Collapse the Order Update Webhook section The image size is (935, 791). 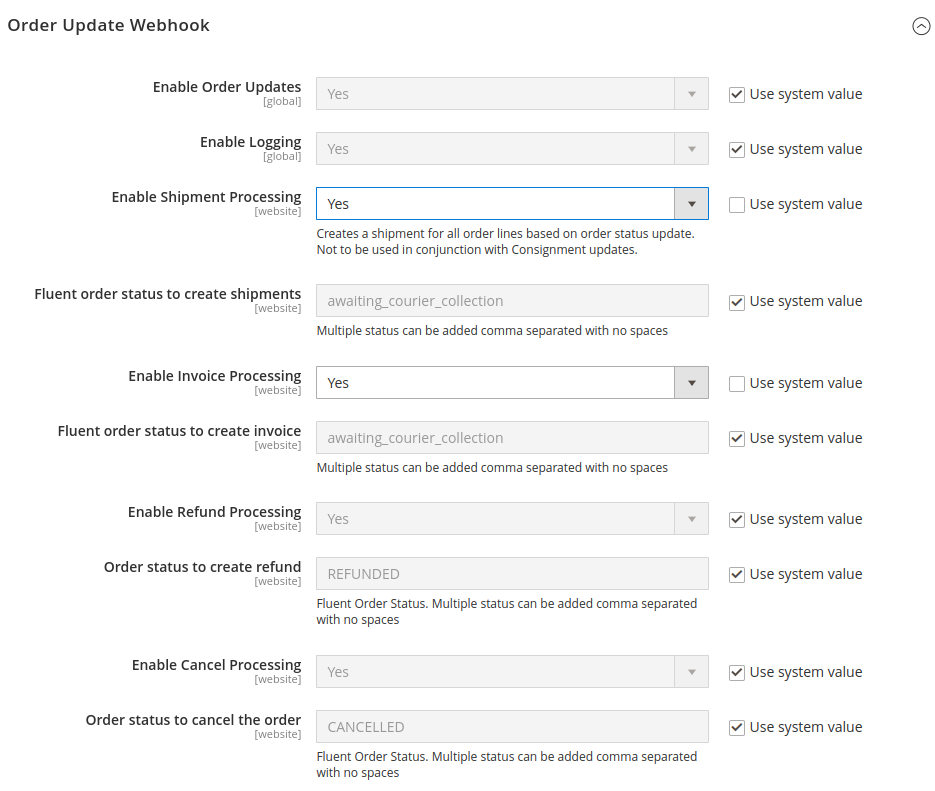click(x=921, y=27)
